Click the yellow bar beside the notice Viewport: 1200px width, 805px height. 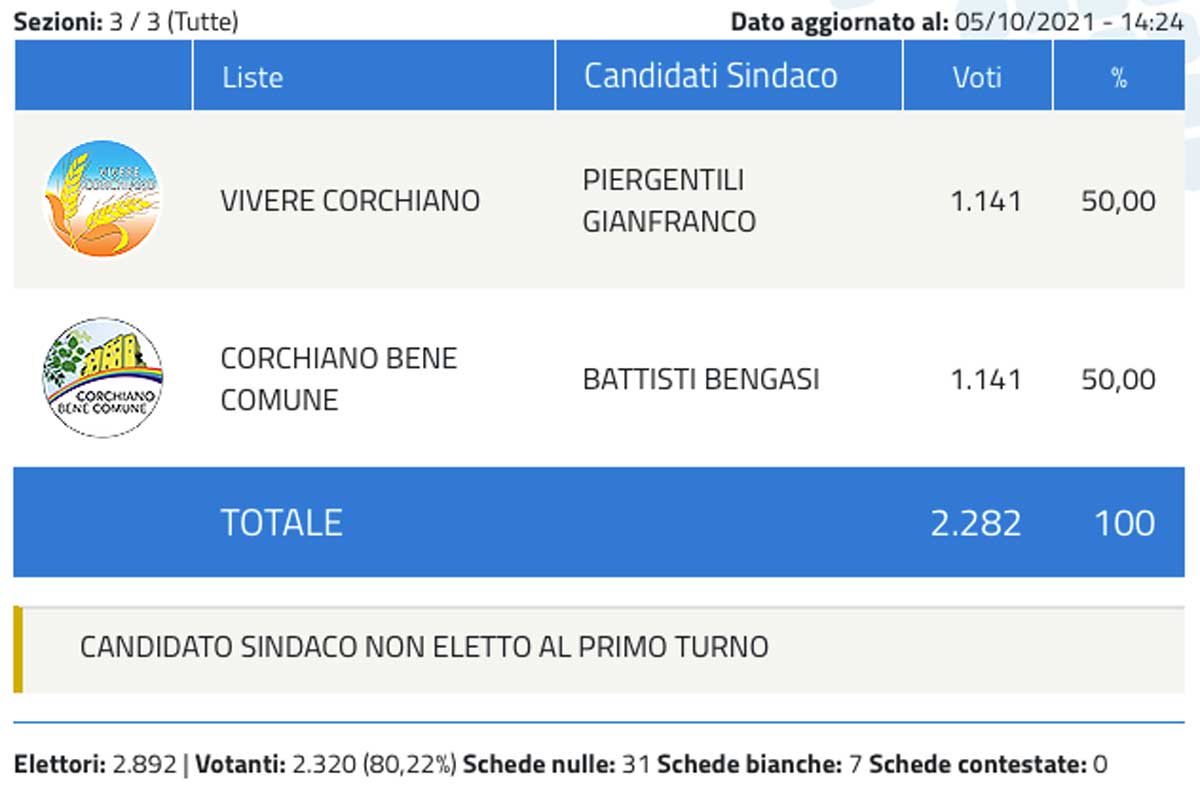pyautogui.click(x=18, y=649)
